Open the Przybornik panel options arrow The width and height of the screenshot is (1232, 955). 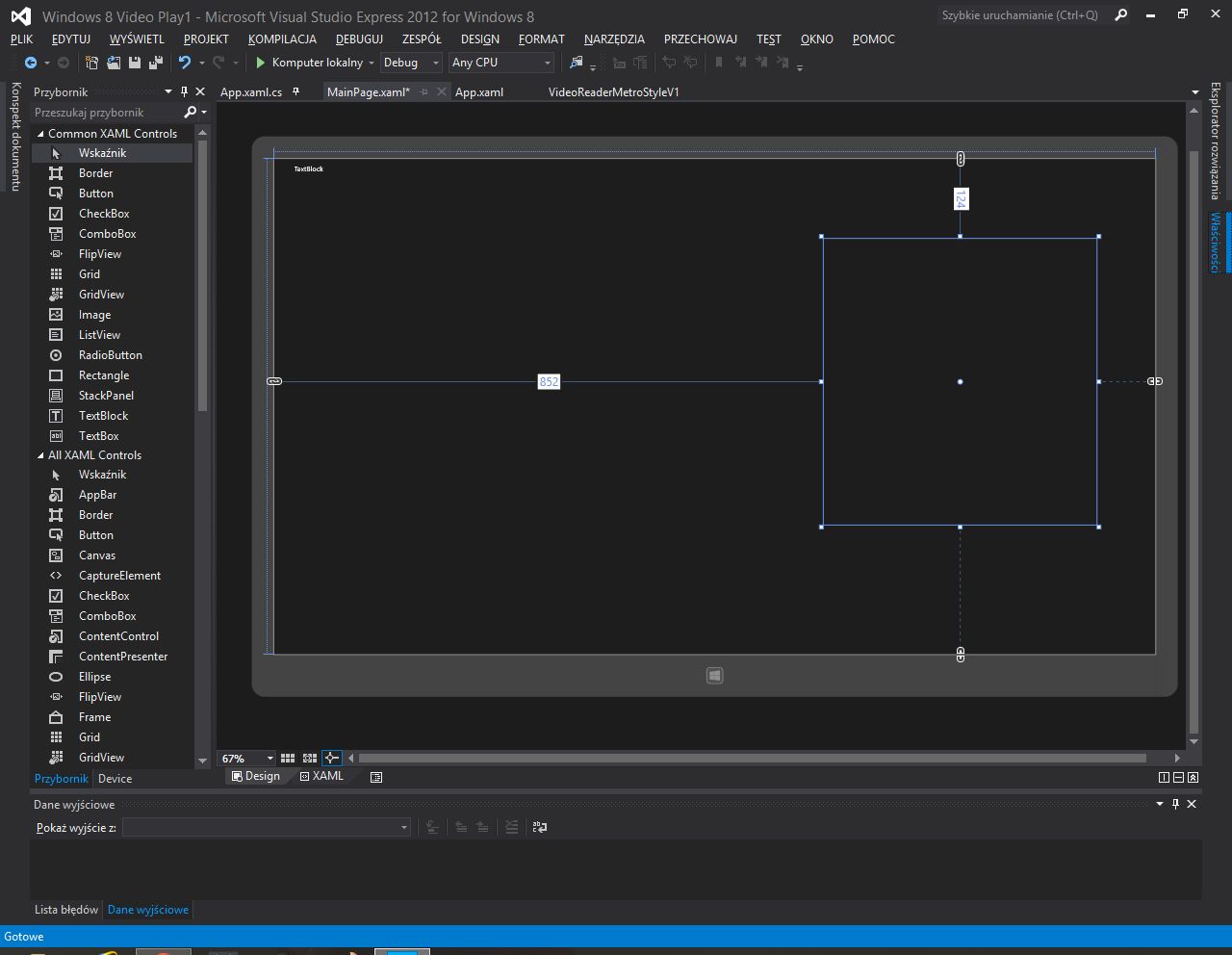[168, 91]
